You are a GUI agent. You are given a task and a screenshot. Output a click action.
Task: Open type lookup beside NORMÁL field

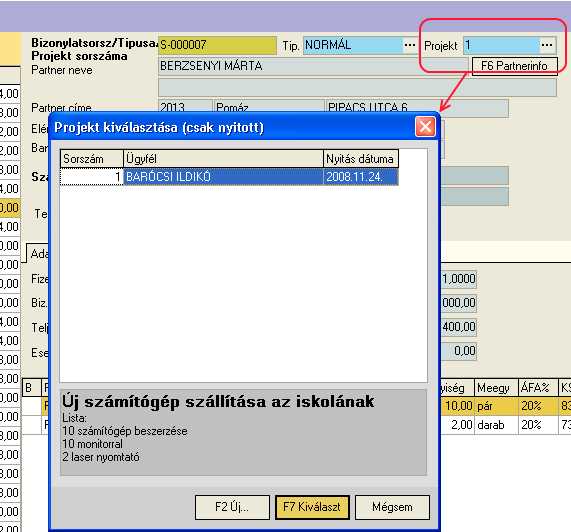410,45
